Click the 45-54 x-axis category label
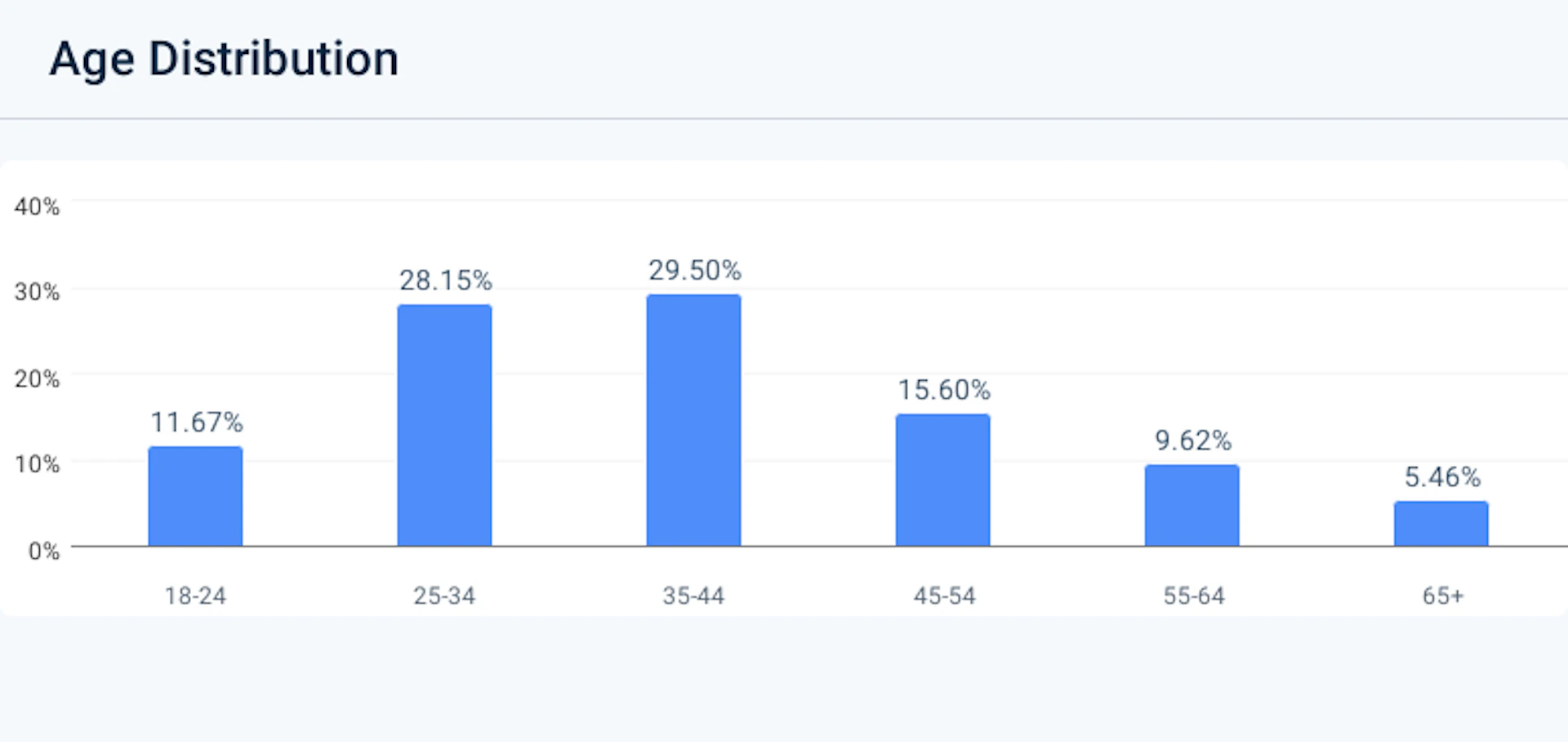Image resolution: width=1568 pixels, height=742 pixels. pyautogui.click(x=944, y=596)
